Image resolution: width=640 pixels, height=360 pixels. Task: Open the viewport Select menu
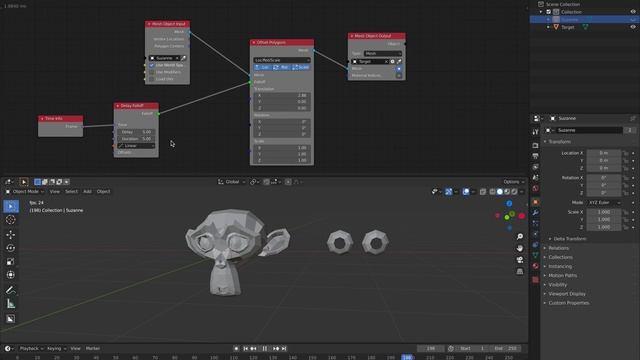71,191
